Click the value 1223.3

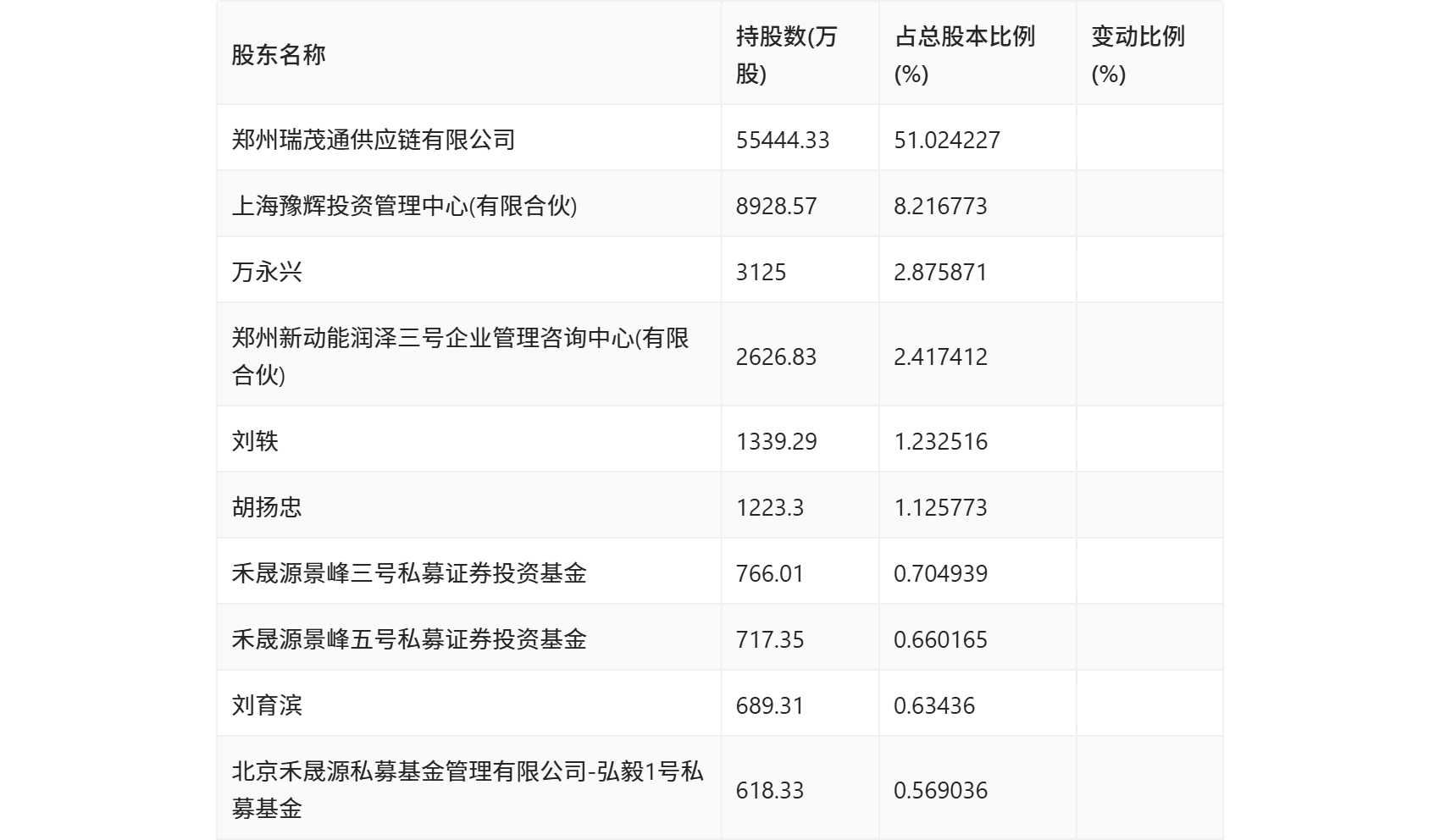pos(770,507)
